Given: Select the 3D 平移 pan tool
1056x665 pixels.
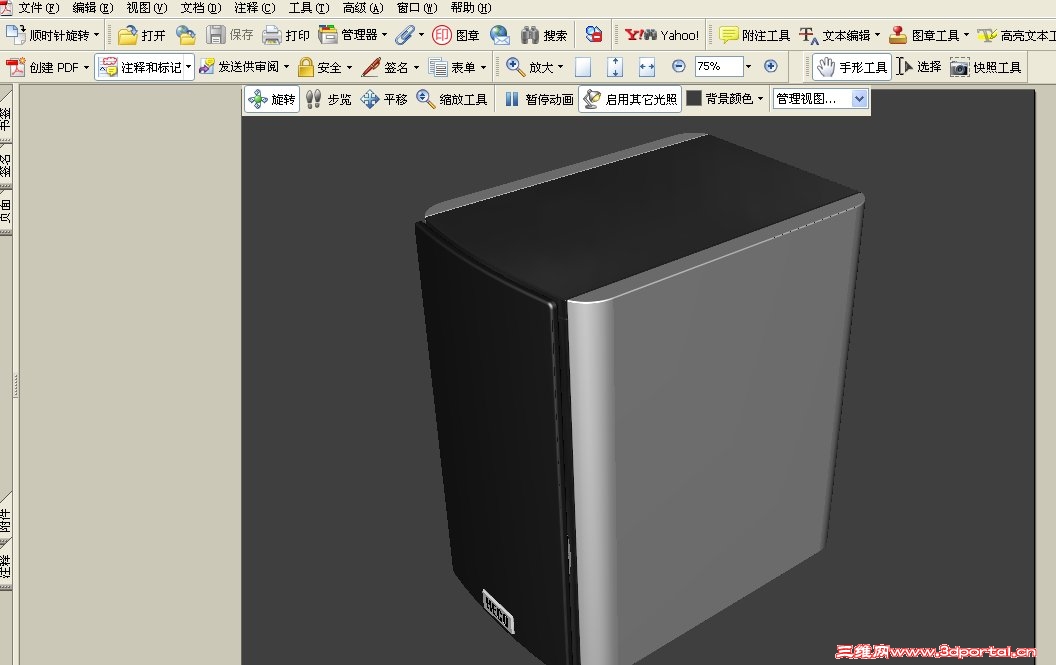Looking at the screenshot, I should coord(384,99).
